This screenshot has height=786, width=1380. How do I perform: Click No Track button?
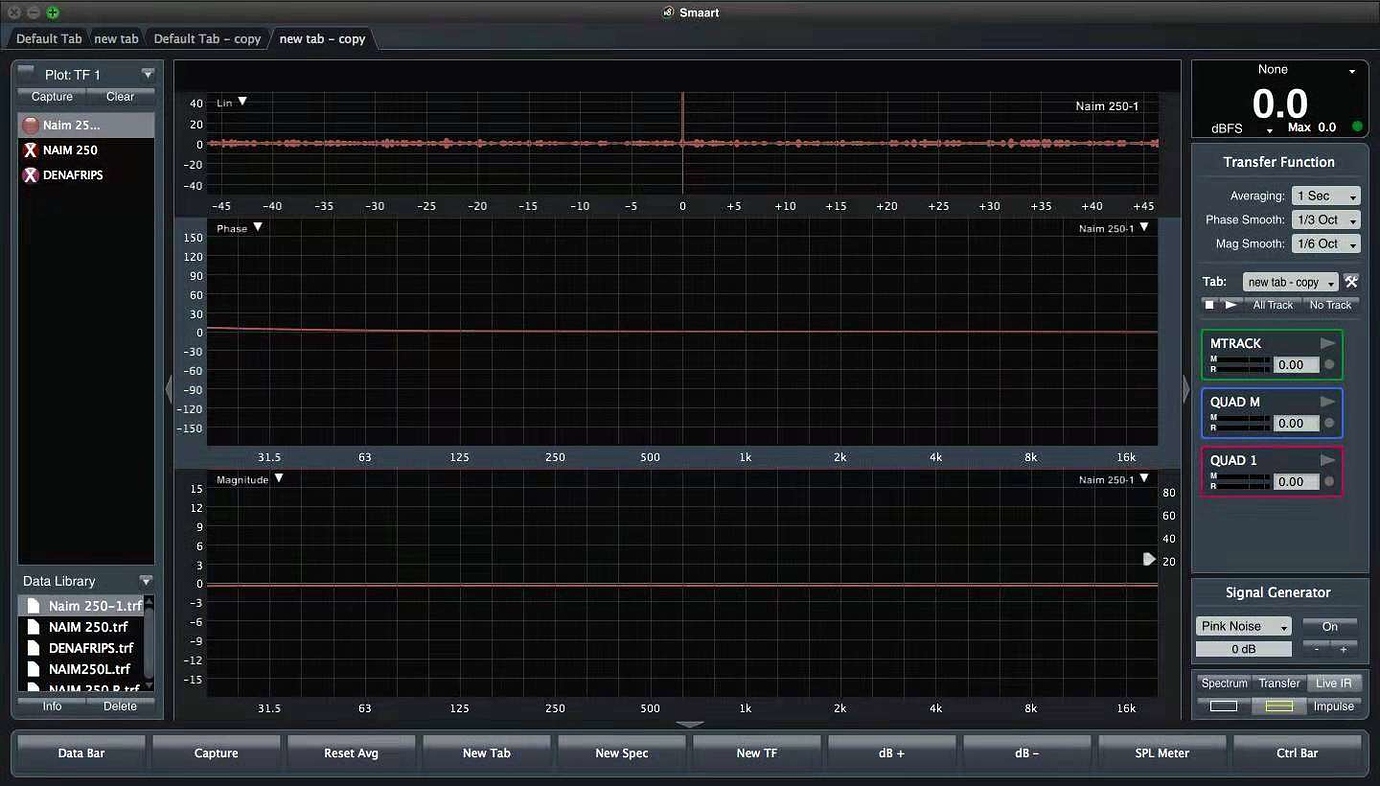[x=1330, y=305]
